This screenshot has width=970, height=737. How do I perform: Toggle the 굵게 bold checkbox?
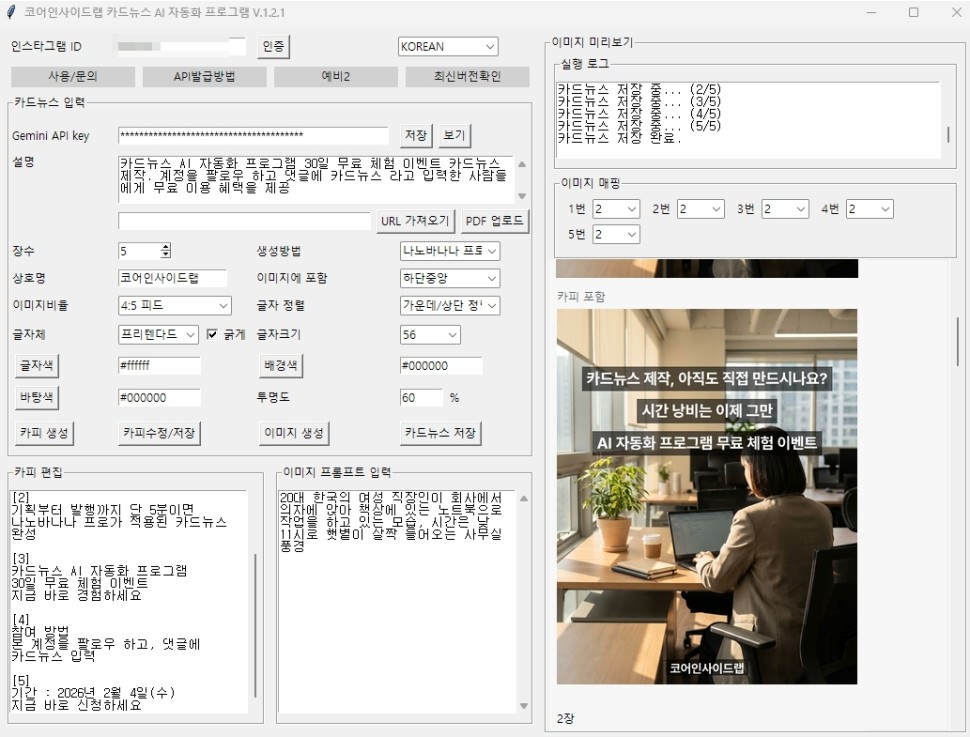click(x=212, y=334)
